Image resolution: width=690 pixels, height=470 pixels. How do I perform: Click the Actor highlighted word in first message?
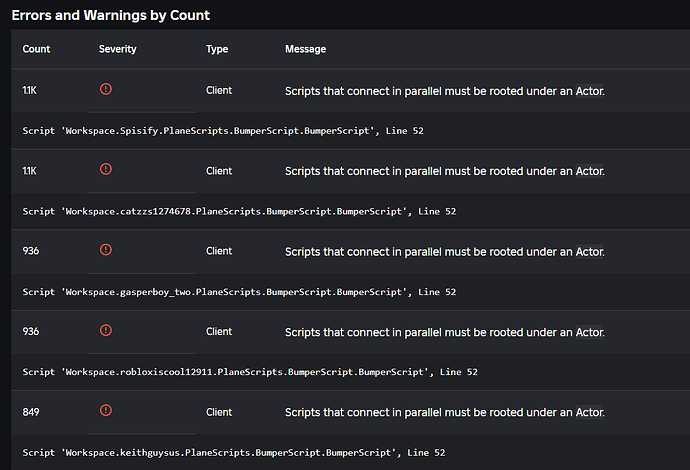pyautogui.click(x=590, y=91)
